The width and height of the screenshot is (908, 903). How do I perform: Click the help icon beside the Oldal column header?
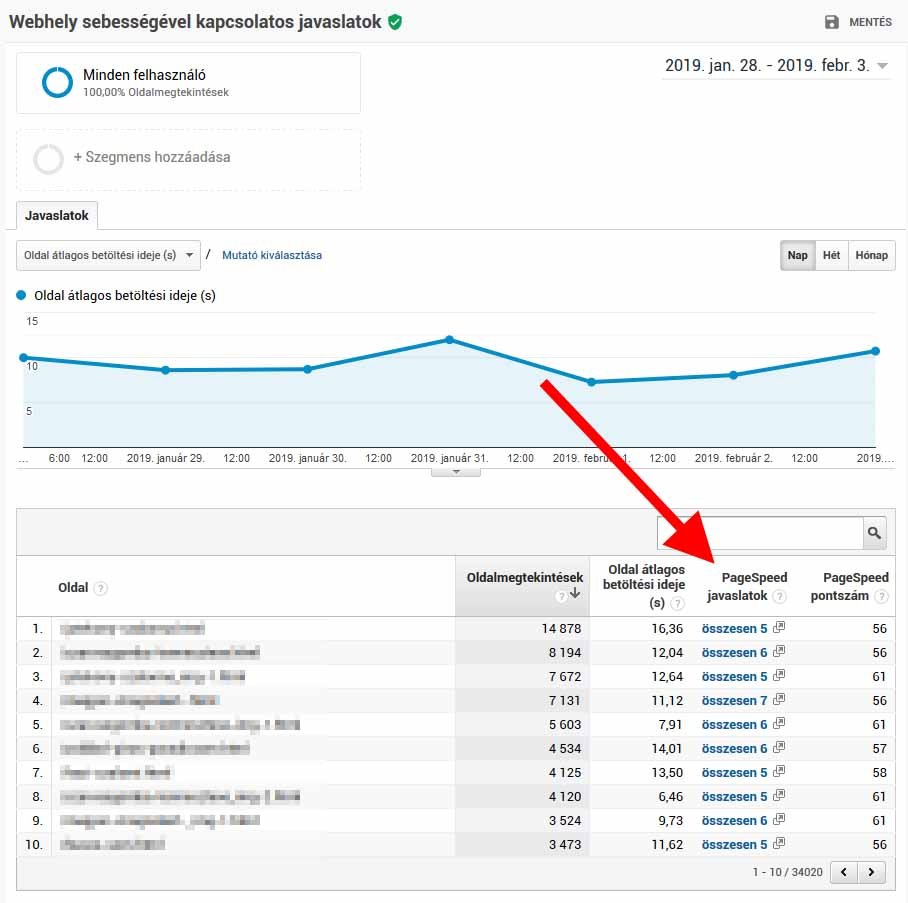click(100, 588)
